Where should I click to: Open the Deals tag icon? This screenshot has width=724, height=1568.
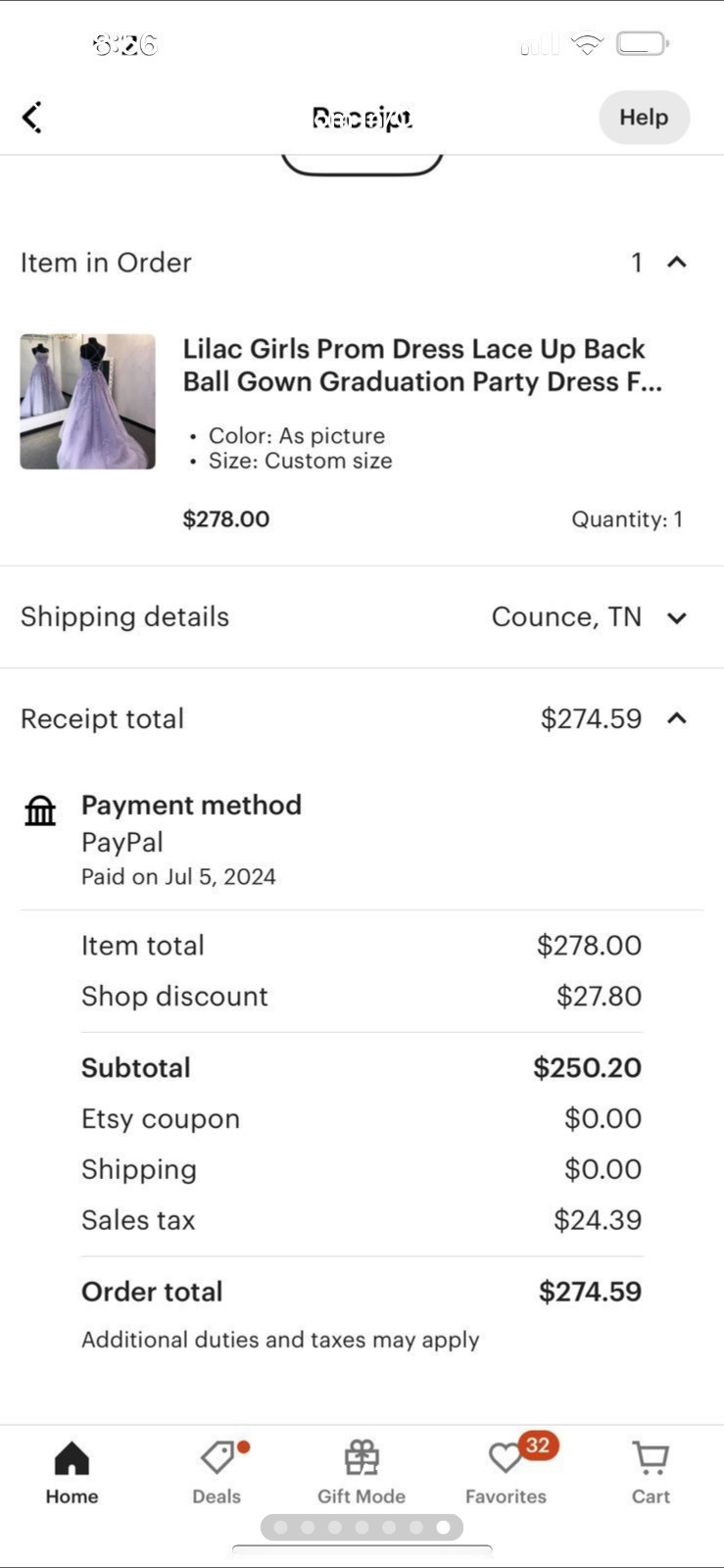click(217, 1457)
